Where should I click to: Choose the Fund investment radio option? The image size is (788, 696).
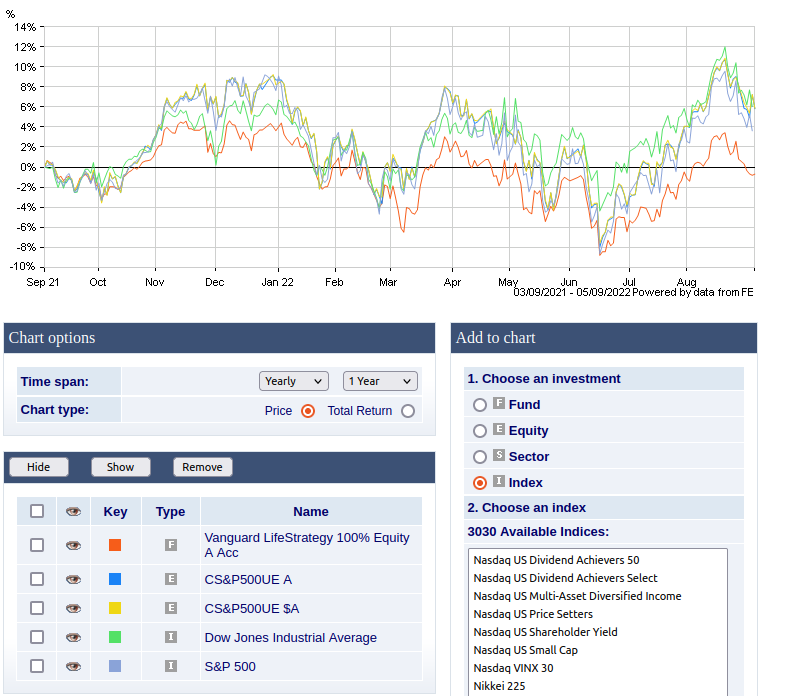tap(480, 405)
